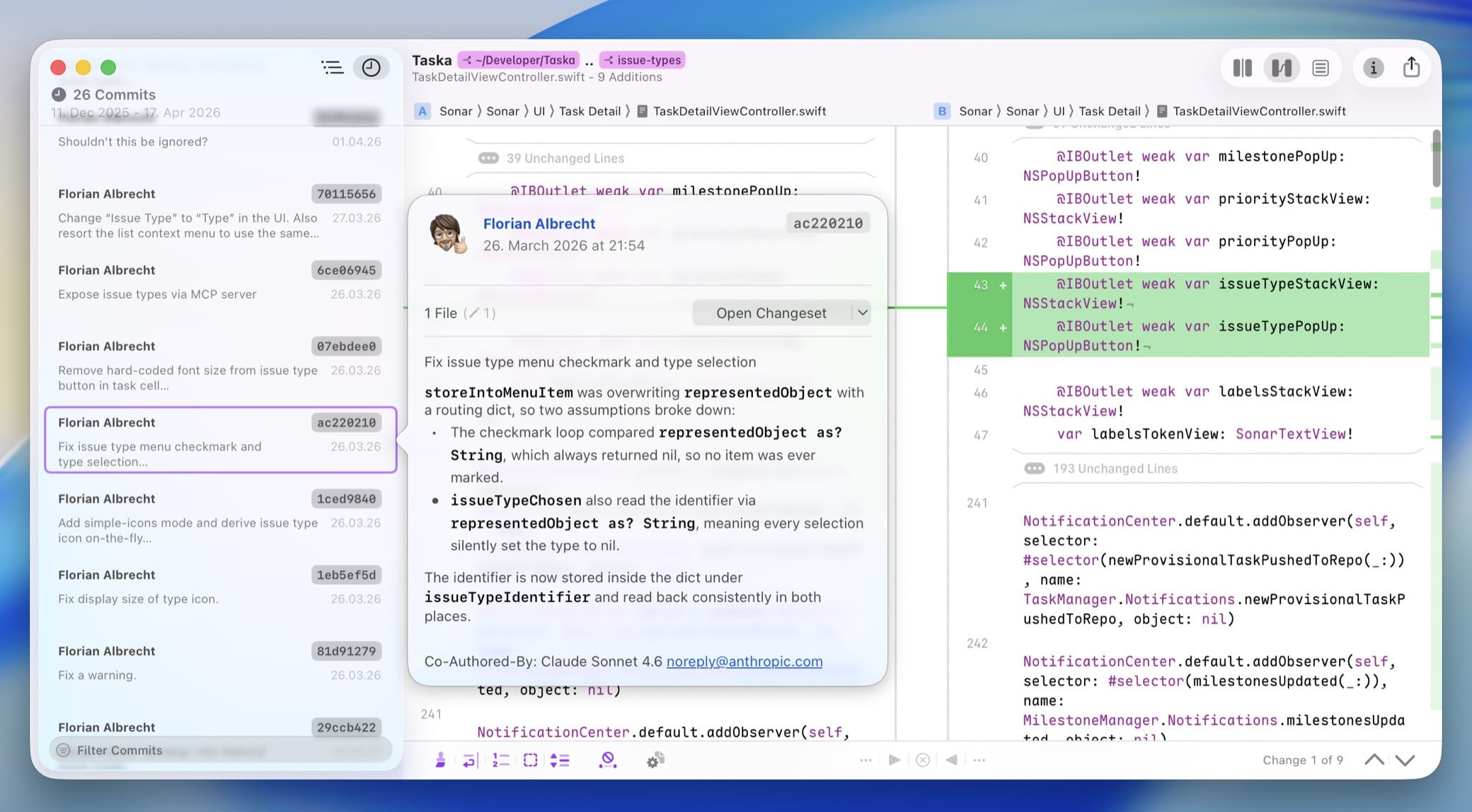Click the info inspector button
Screen dimensions: 1472x812
[1373, 68]
